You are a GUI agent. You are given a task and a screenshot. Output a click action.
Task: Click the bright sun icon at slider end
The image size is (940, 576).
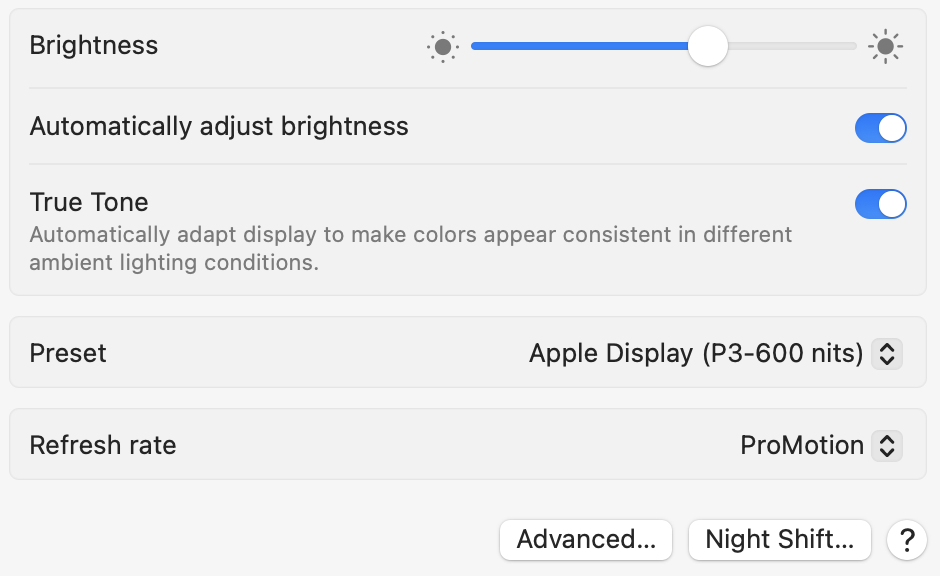coord(885,46)
